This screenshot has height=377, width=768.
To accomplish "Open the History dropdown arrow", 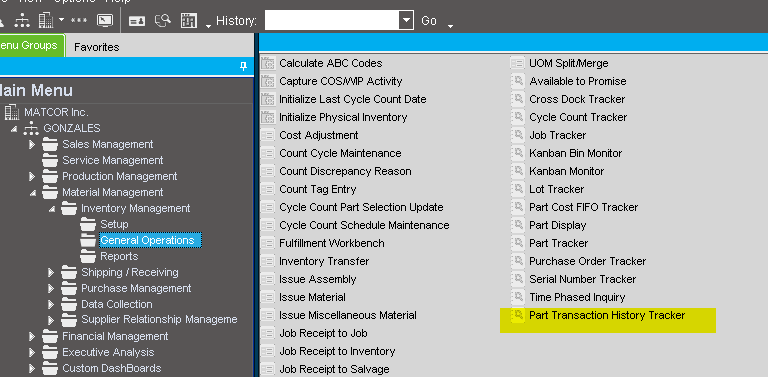I will click(406, 21).
